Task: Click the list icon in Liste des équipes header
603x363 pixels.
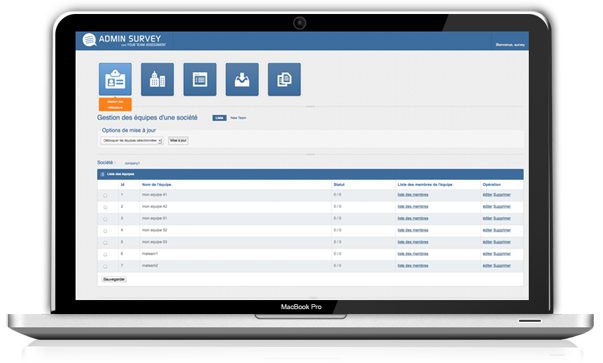Action: (x=102, y=174)
